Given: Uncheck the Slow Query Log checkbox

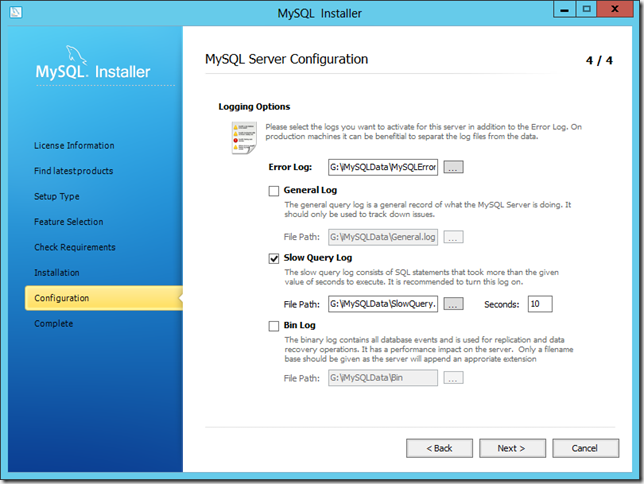Looking at the screenshot, I should (274, 258).
